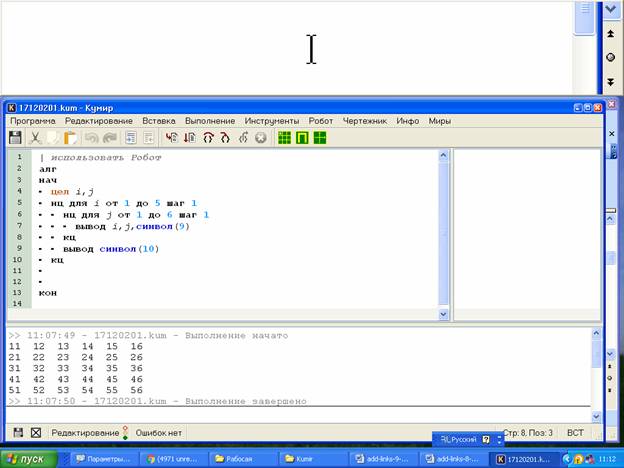Click the Paste clipboard icon
This screenshot has width=624, height=468.
71,138
